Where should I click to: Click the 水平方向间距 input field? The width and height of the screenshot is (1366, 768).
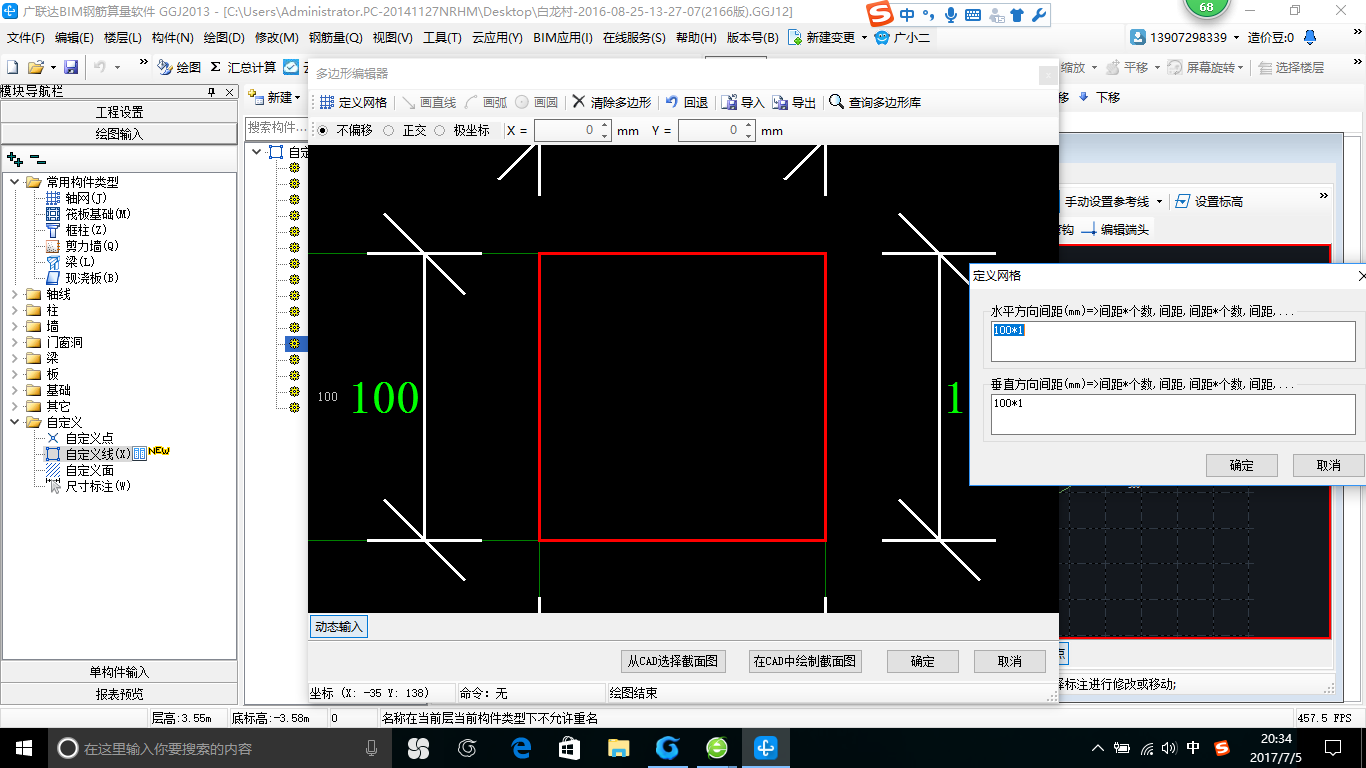click(1173, 341)
